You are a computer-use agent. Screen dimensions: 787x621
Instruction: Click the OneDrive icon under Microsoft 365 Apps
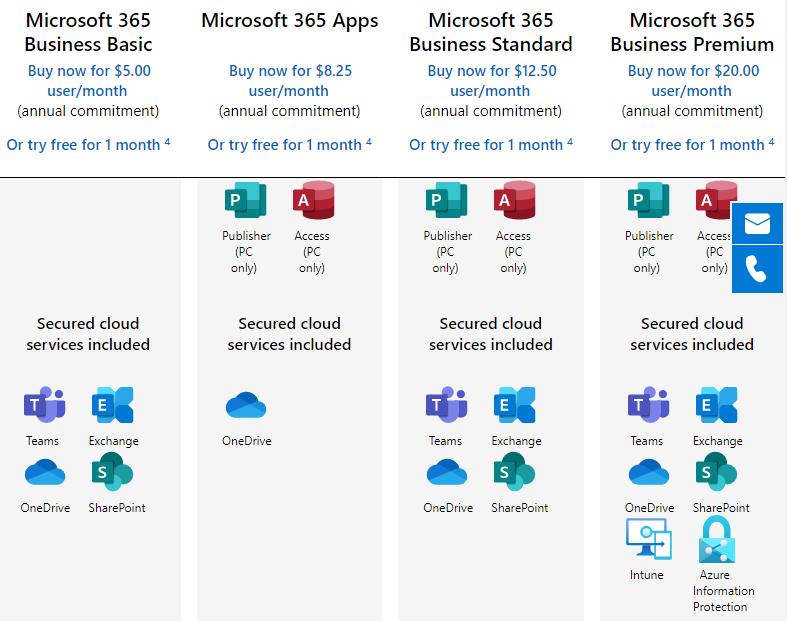(x=246, y=405)
